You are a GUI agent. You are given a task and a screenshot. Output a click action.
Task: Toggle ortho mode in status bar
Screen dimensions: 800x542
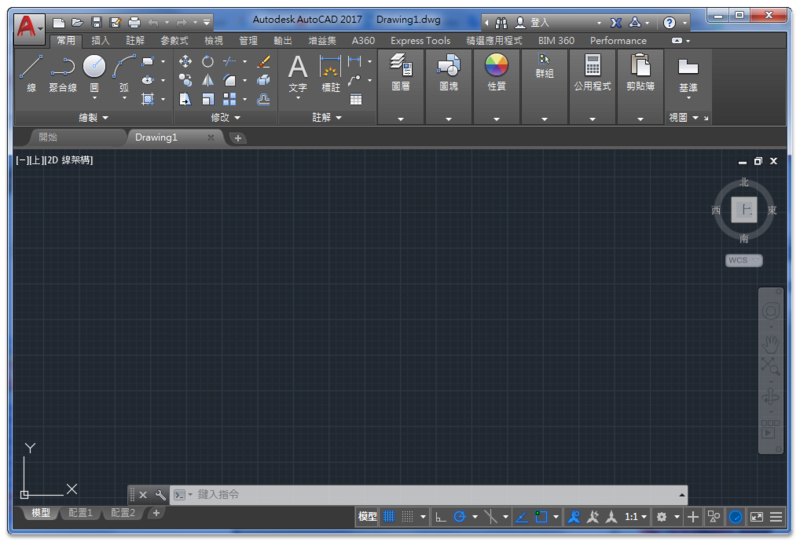(x=441, y=517)
